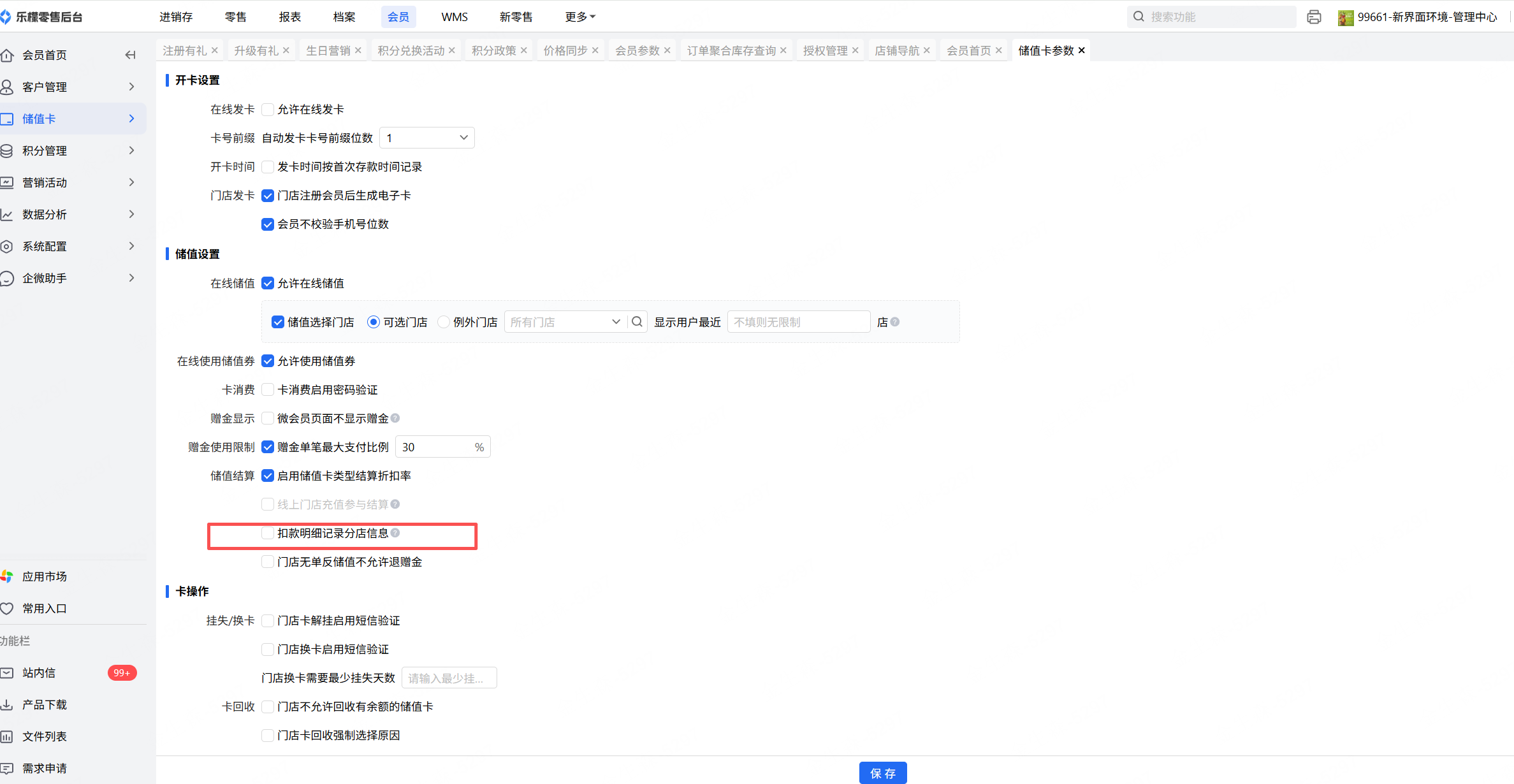Open 站内信 messages in sidebar
The image size is (1514, 784).
click(39, 672)
